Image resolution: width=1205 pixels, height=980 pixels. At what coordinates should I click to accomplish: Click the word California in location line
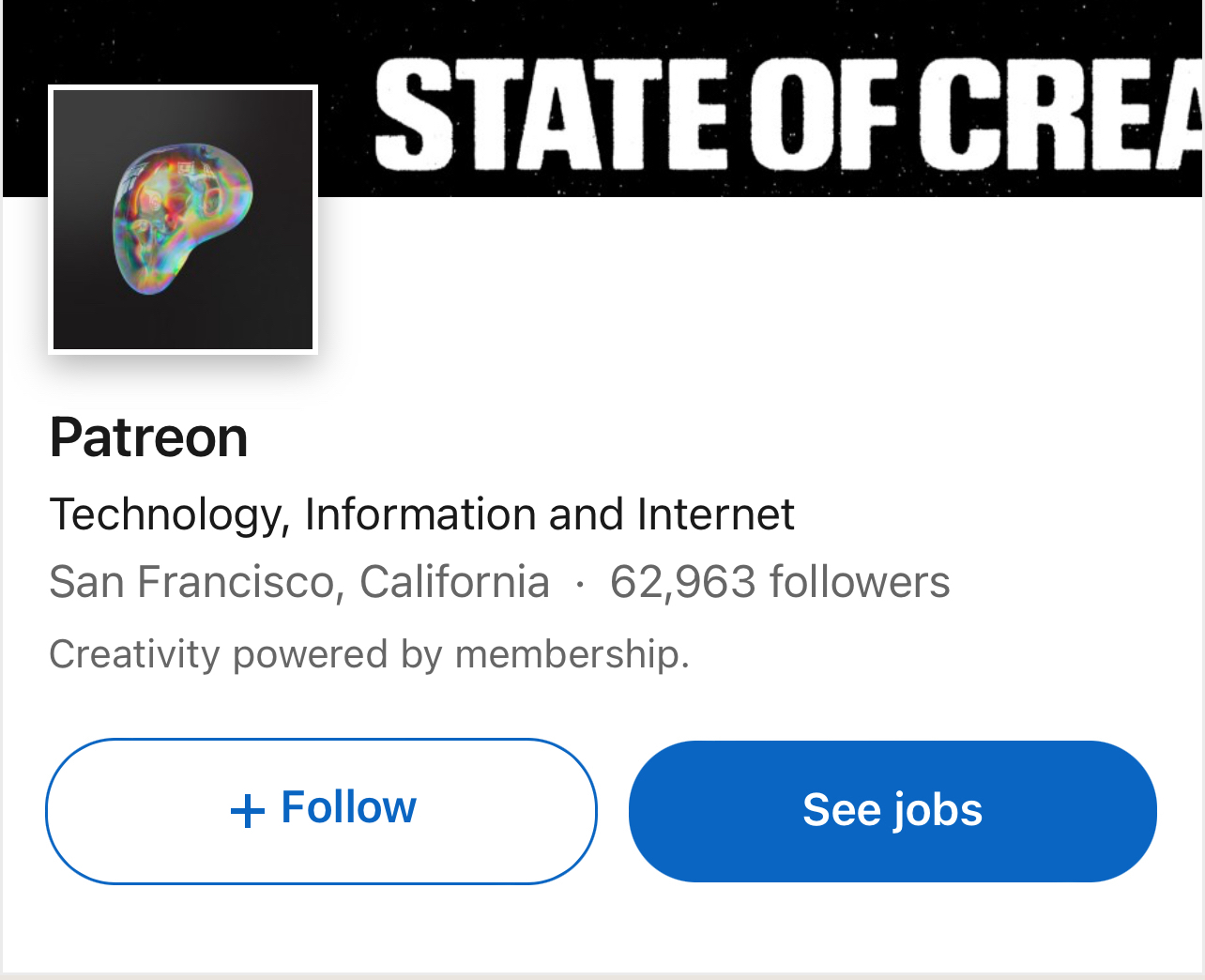point(454,582)
